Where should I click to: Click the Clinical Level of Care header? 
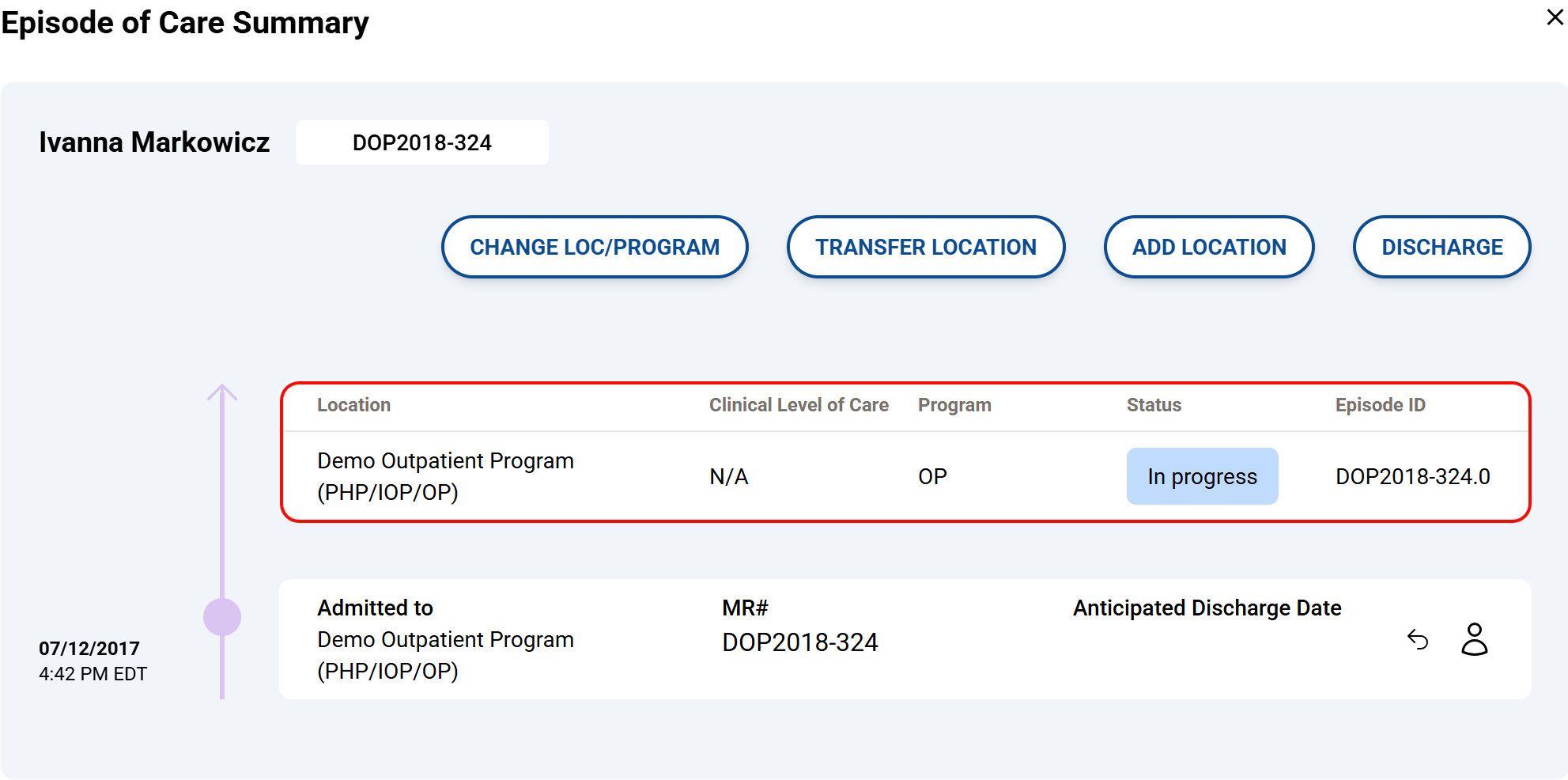click(799, 405)
